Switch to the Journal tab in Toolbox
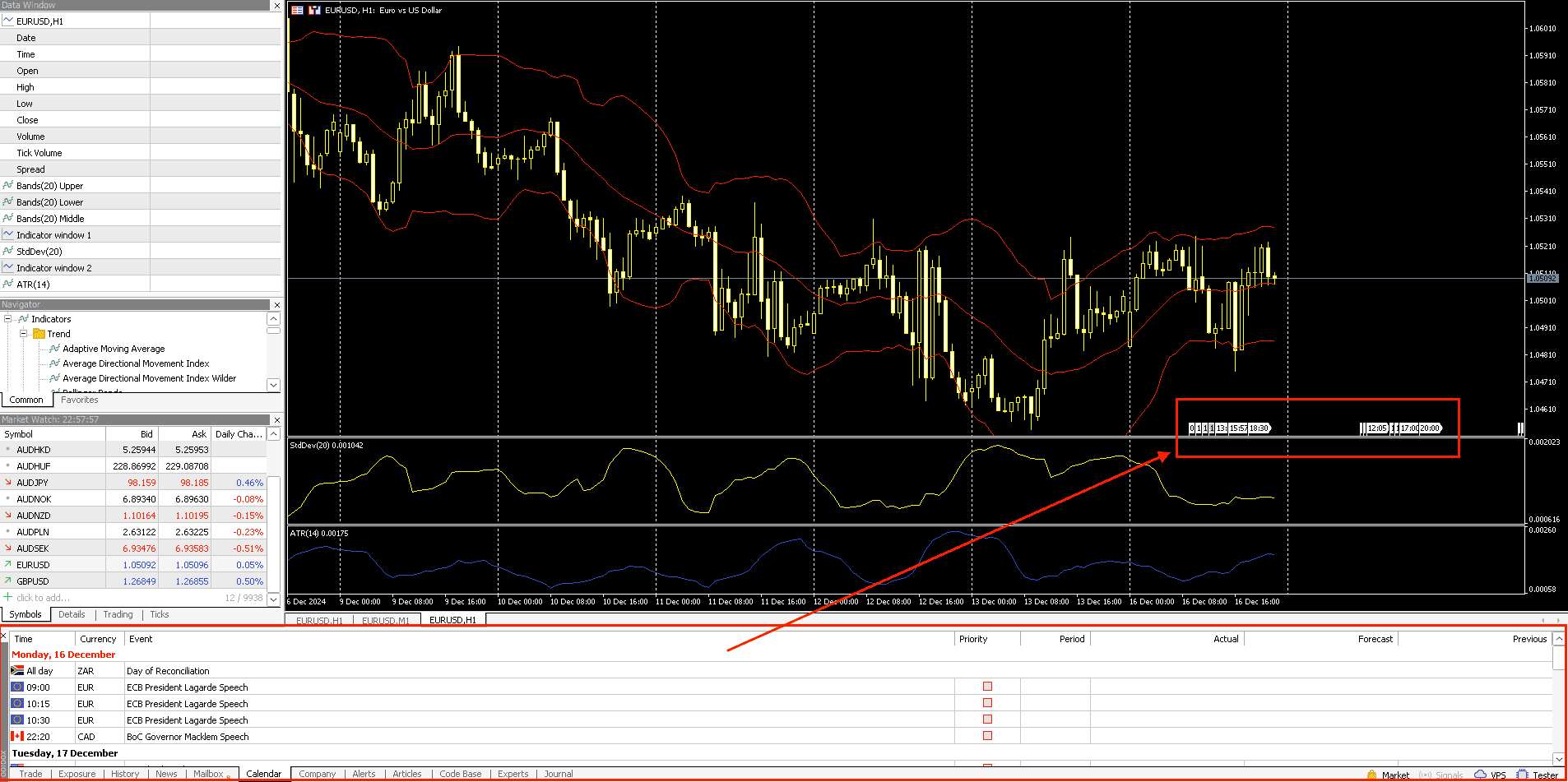The width and height of the screenshot is (1568, 782). pyautogui.click(x=558, y=773)
